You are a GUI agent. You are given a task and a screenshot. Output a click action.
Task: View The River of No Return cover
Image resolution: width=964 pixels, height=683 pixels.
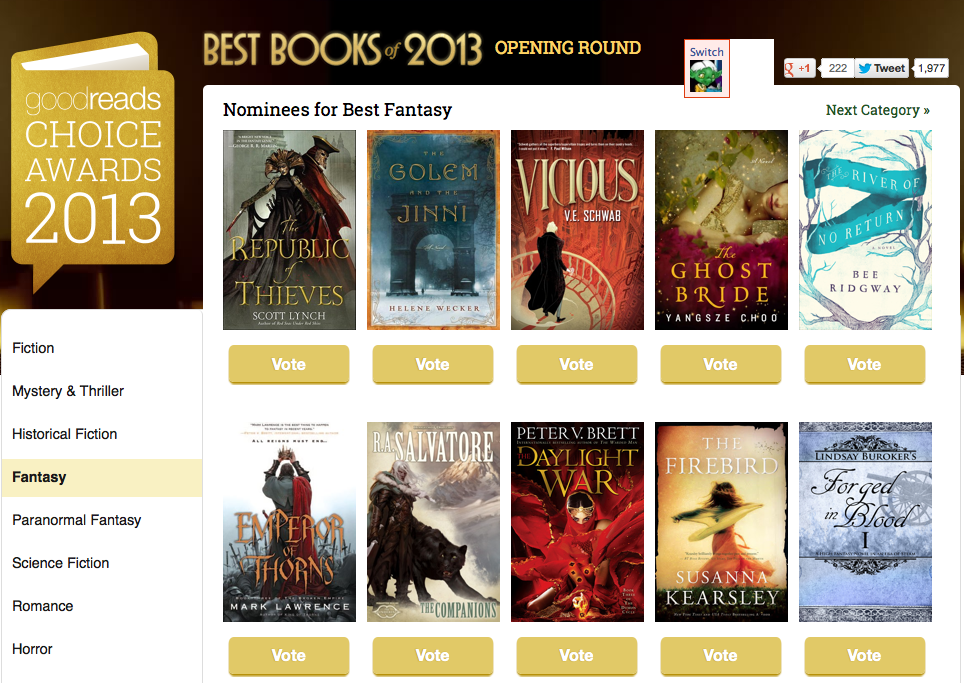[864, 229]
